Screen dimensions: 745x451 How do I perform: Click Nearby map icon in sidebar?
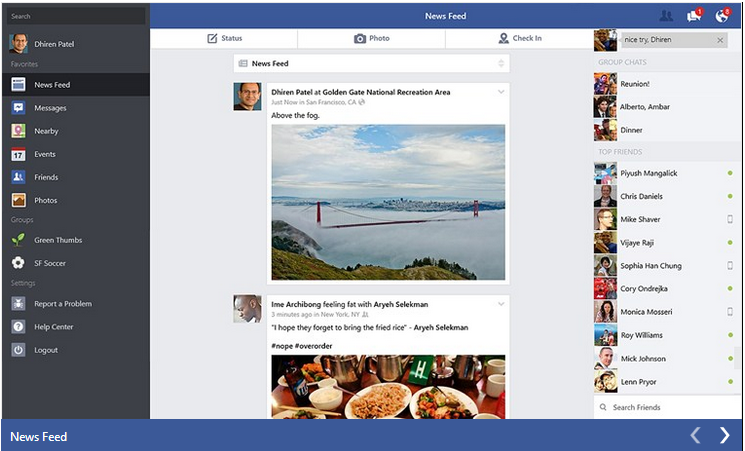coord(19,131)
